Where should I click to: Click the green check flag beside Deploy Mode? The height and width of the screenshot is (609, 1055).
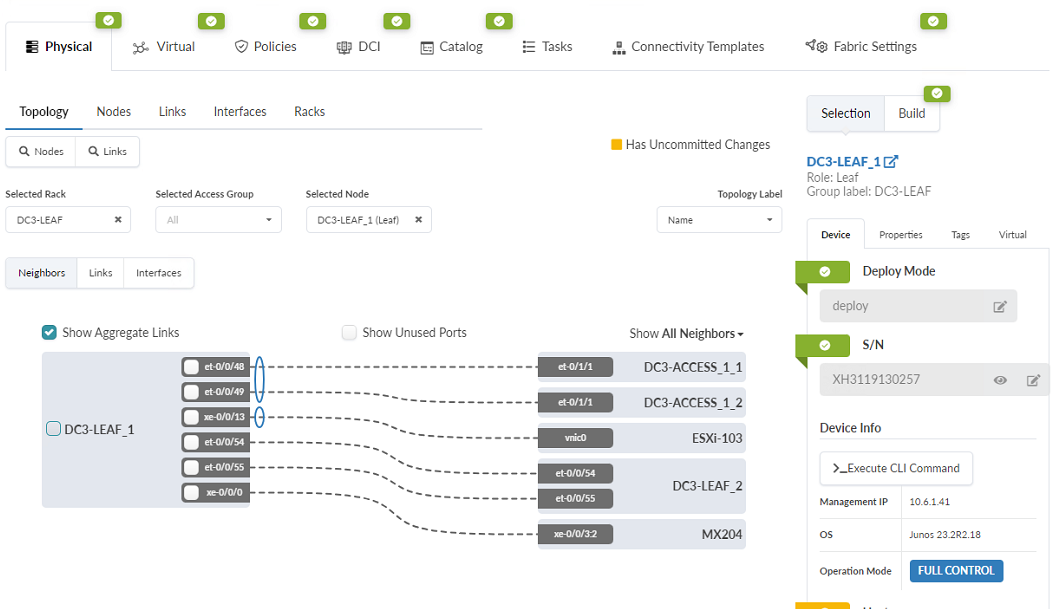click(x=824, y=272)
